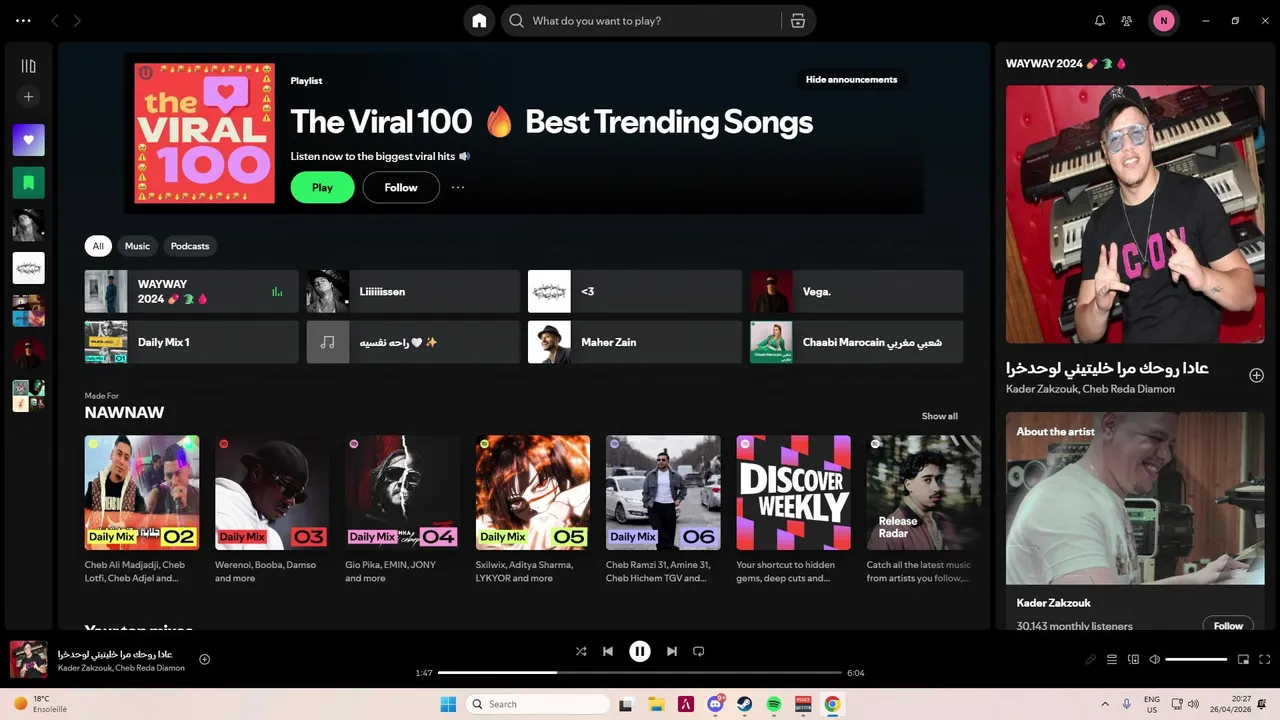The width and height of the screenshot is (1280, 720).
Task: Open Release Radar card
Action: point(924,510)
